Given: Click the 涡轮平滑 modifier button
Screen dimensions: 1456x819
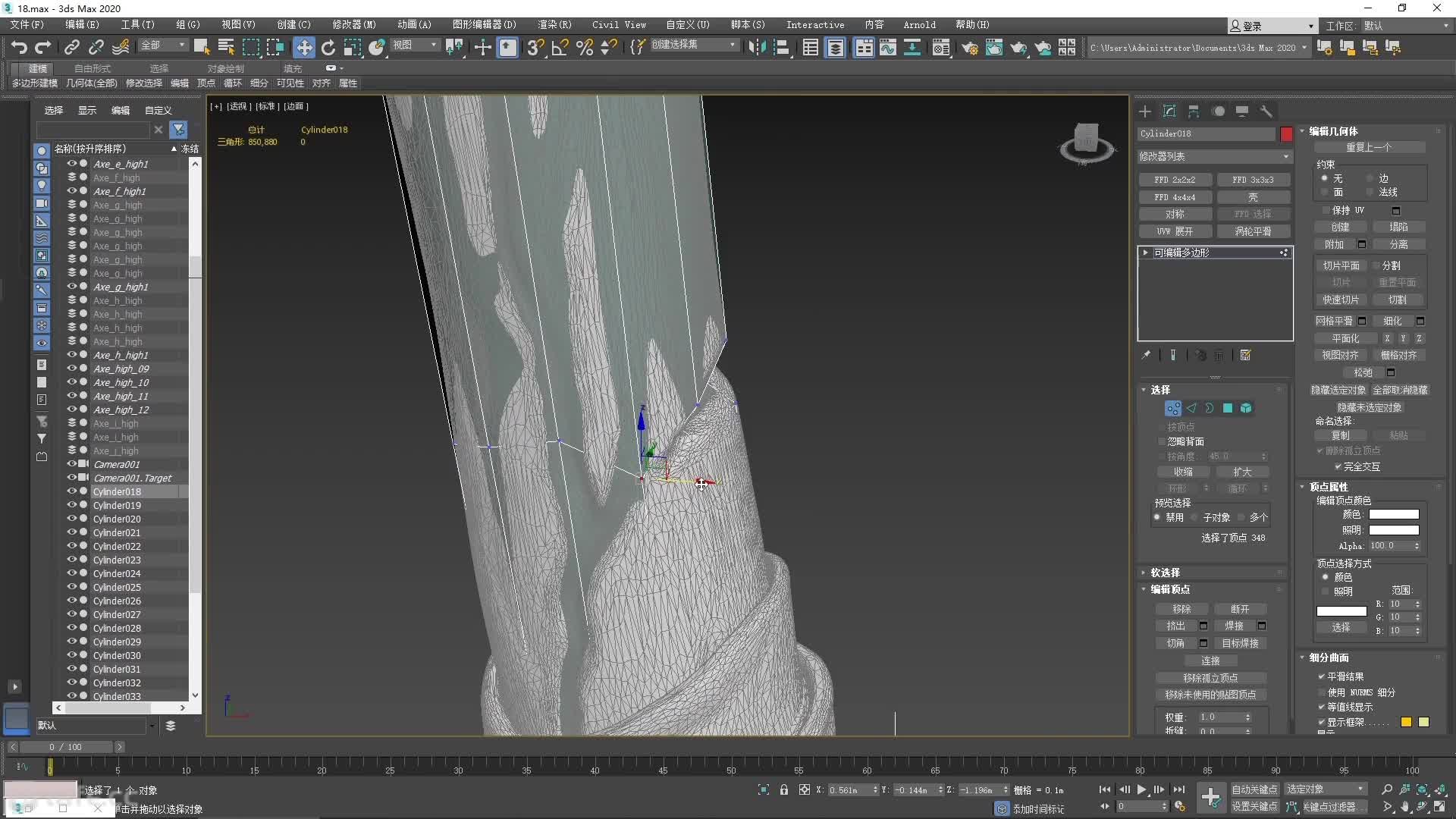Looking at the screenshot, I should click(x=1253, y=231).
